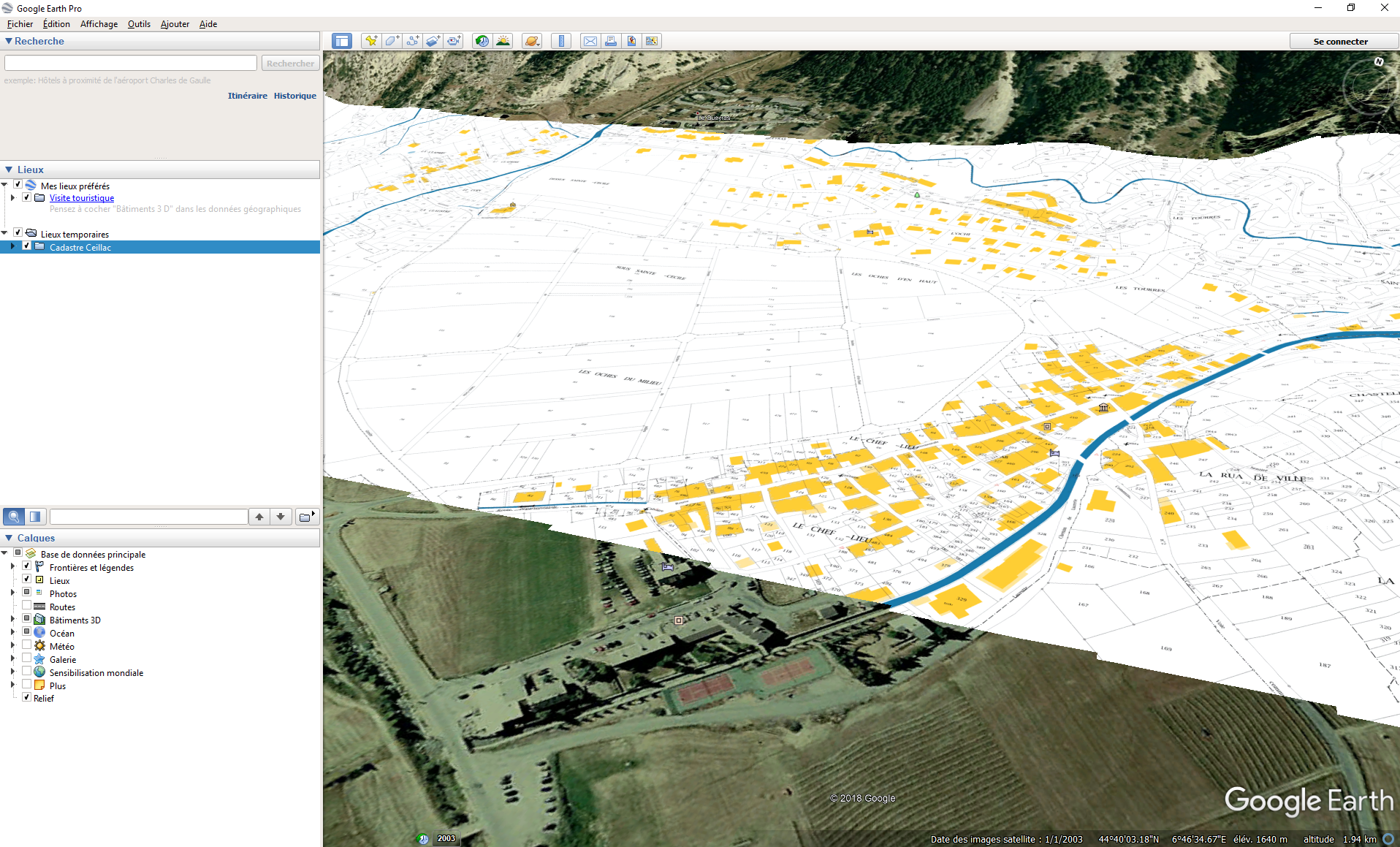The image size is (1400, 847).
Task: Add a placemark with the pushpin tool
Action: (x=371, y=41)
